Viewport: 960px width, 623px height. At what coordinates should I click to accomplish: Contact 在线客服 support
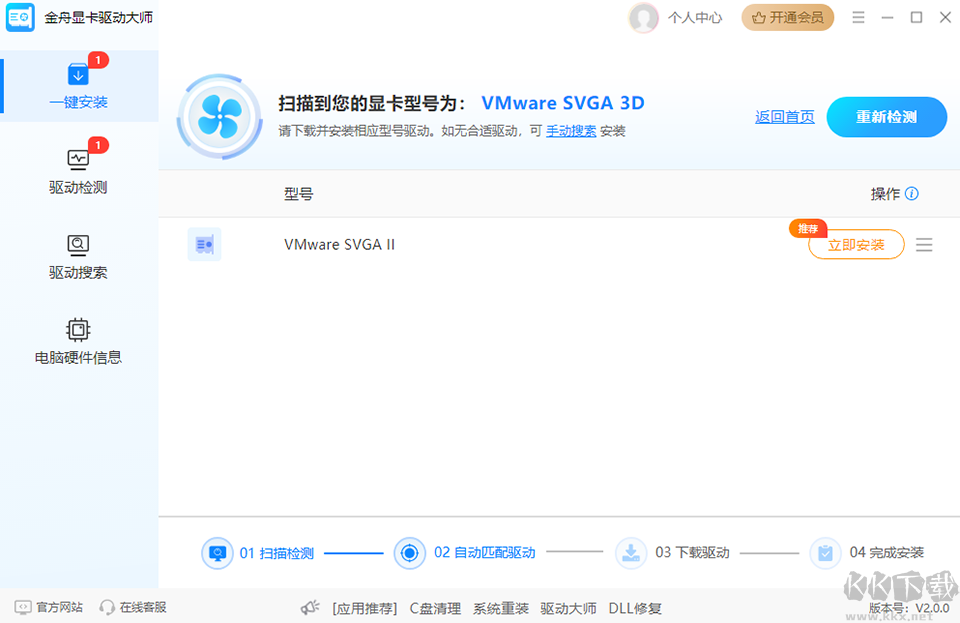(143, 607)
